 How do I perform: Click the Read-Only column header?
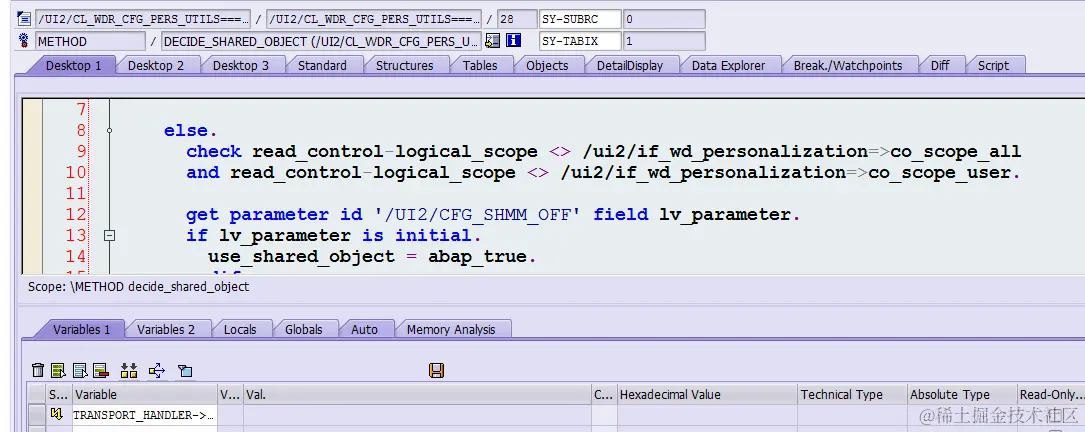tap(1050, 395)
